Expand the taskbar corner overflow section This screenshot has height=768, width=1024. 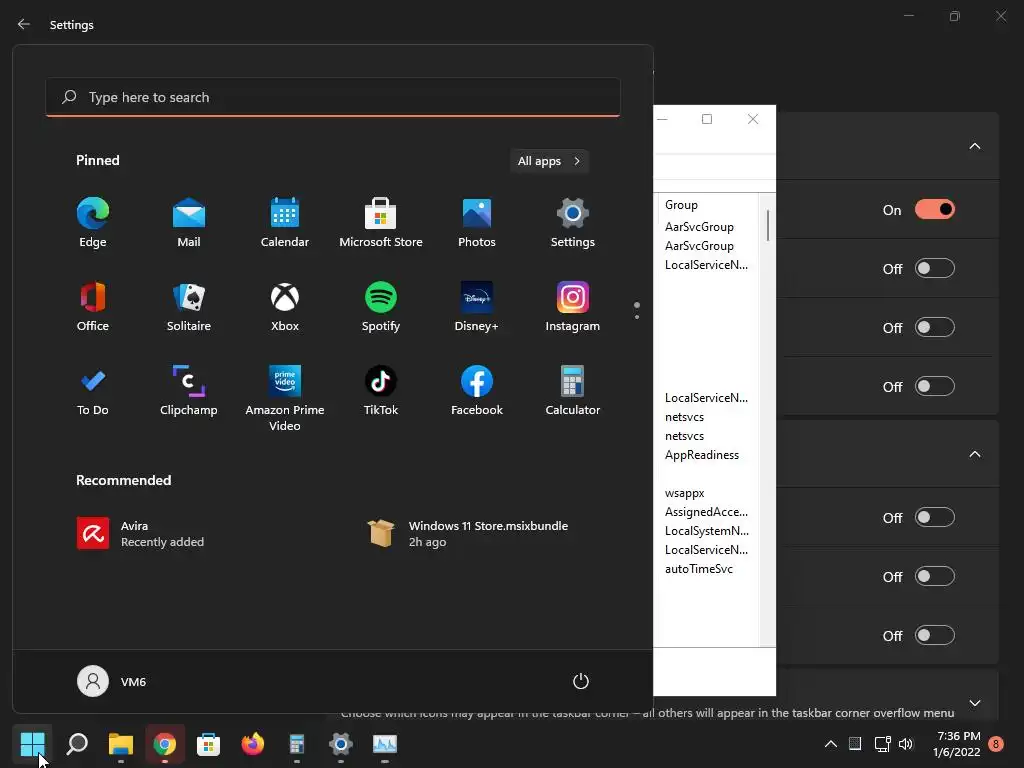coord(974,703)
